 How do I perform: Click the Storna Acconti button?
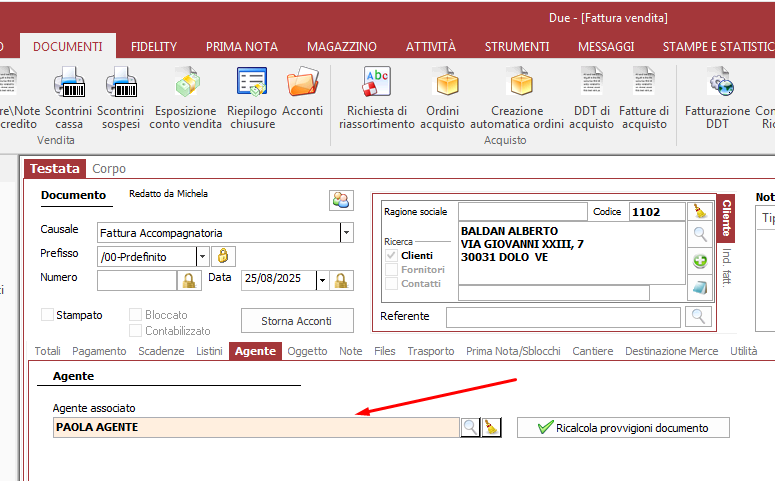[x=298, y=320]
